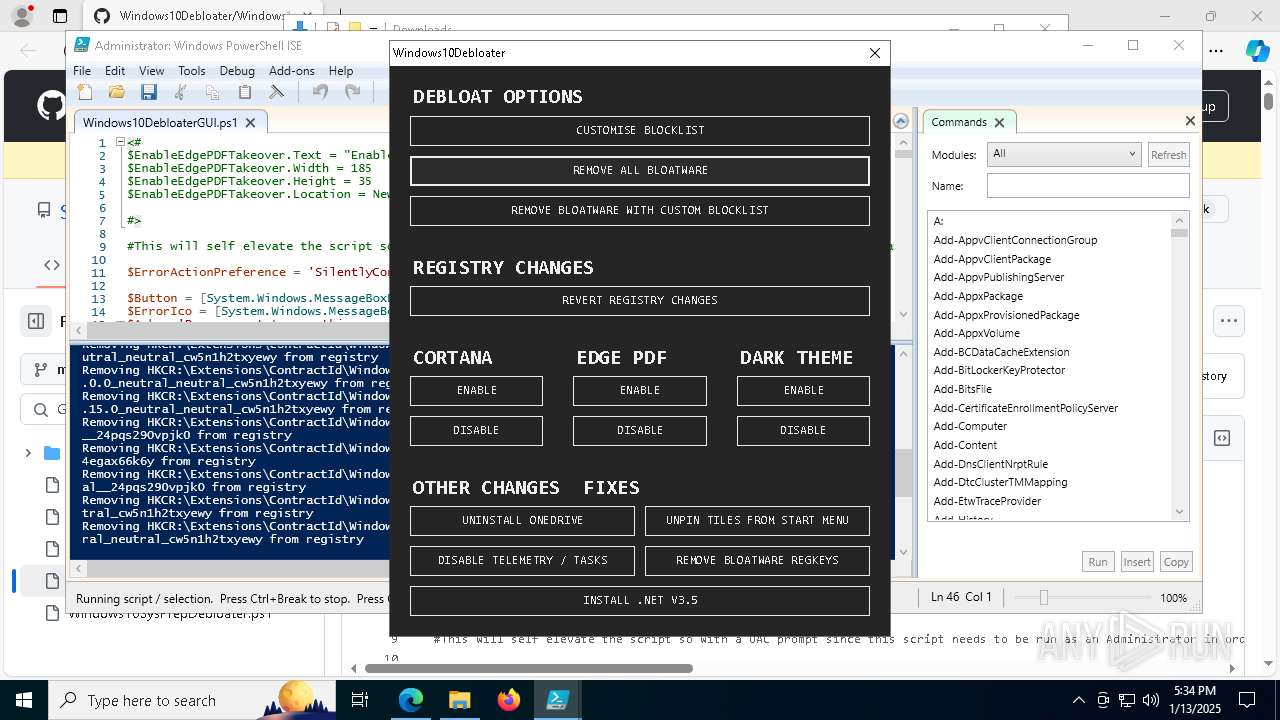Click Install .NET V3.5 button

point(640,600)
